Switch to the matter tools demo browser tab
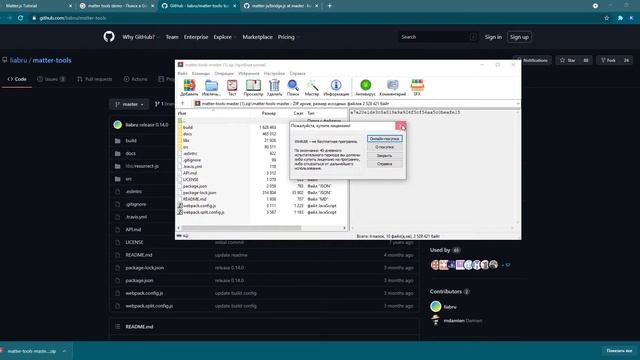This screenshot has width=640, height=360. click(x=117, y=6)
